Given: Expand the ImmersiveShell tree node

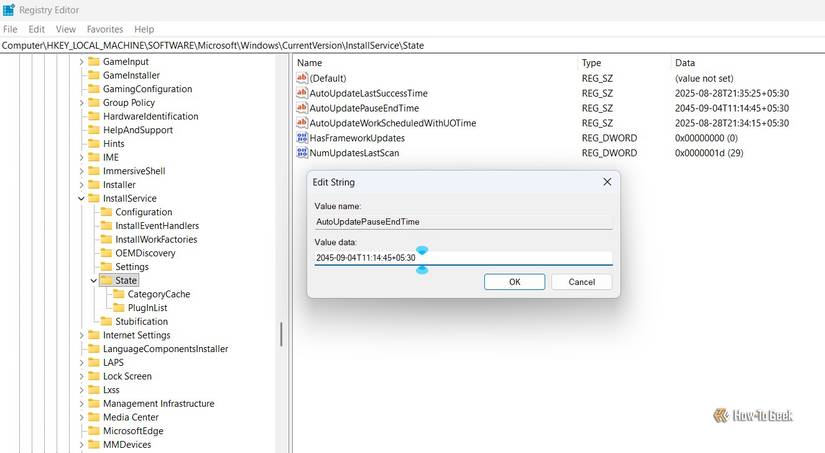Looking at the screenshot, I should coord(81,172).
